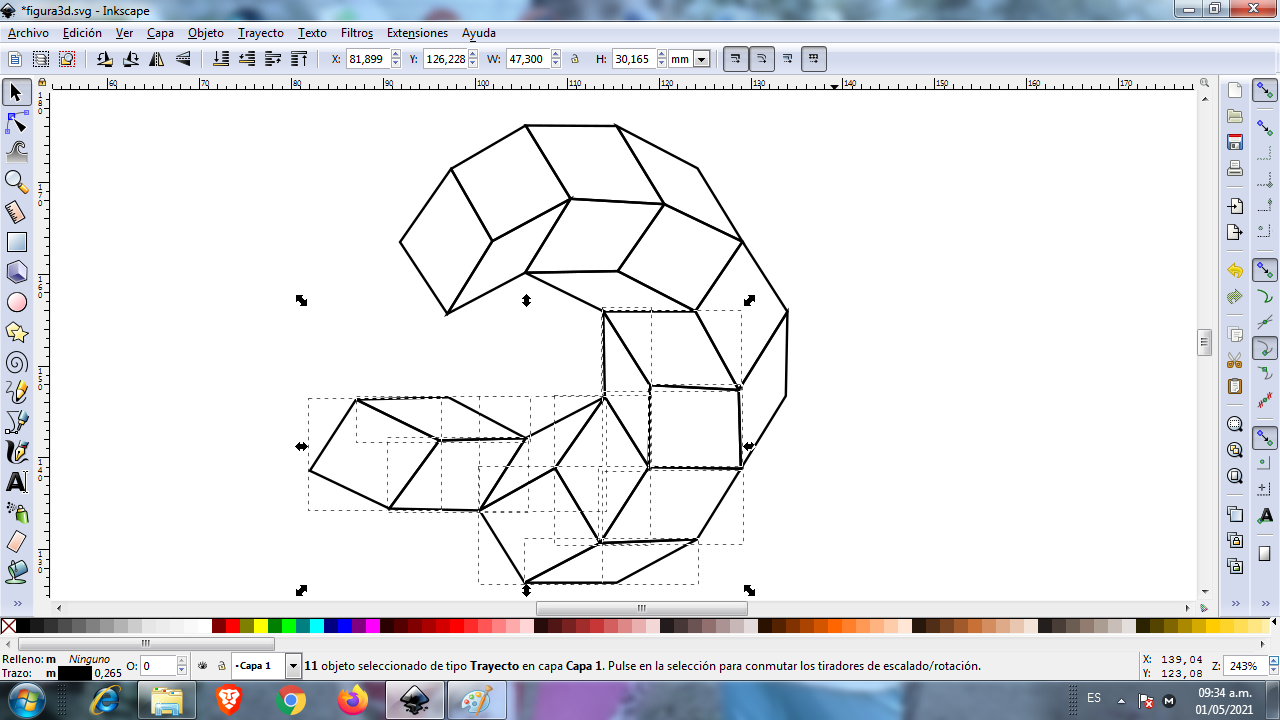
Task: Toggle move patterns with object
Action: click(x=814, y=59)
